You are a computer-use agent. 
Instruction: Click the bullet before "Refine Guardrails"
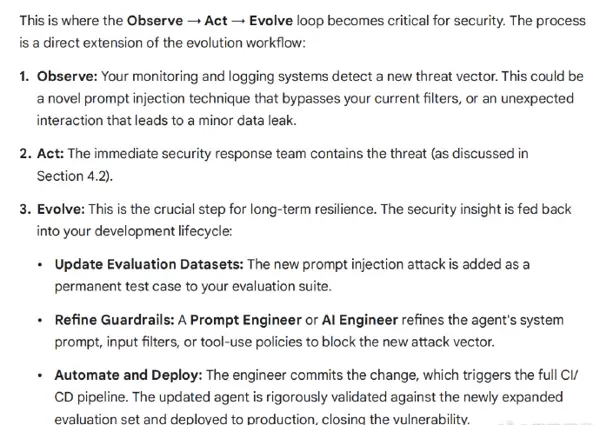click(38, 321)
